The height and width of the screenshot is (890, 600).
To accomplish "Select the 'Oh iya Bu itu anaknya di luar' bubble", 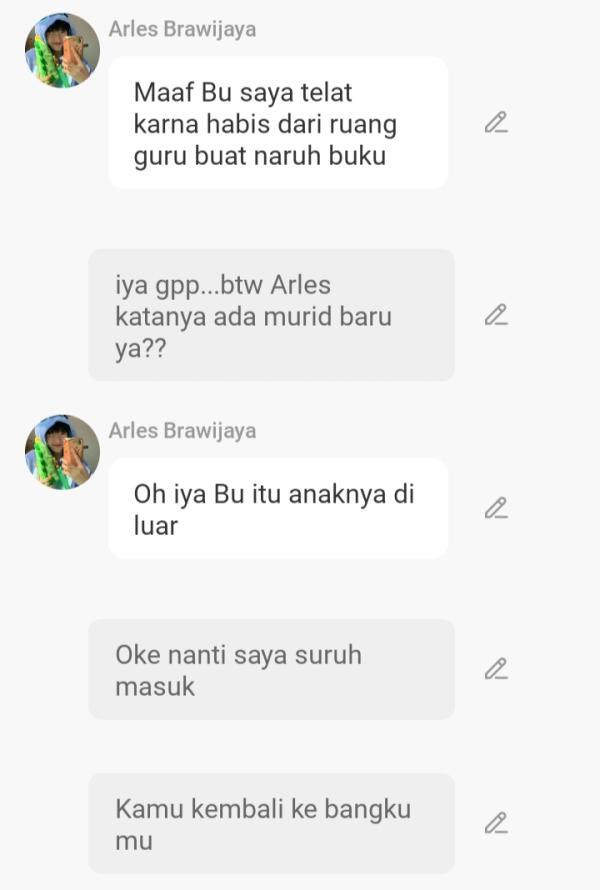I will tap(278, 508).
